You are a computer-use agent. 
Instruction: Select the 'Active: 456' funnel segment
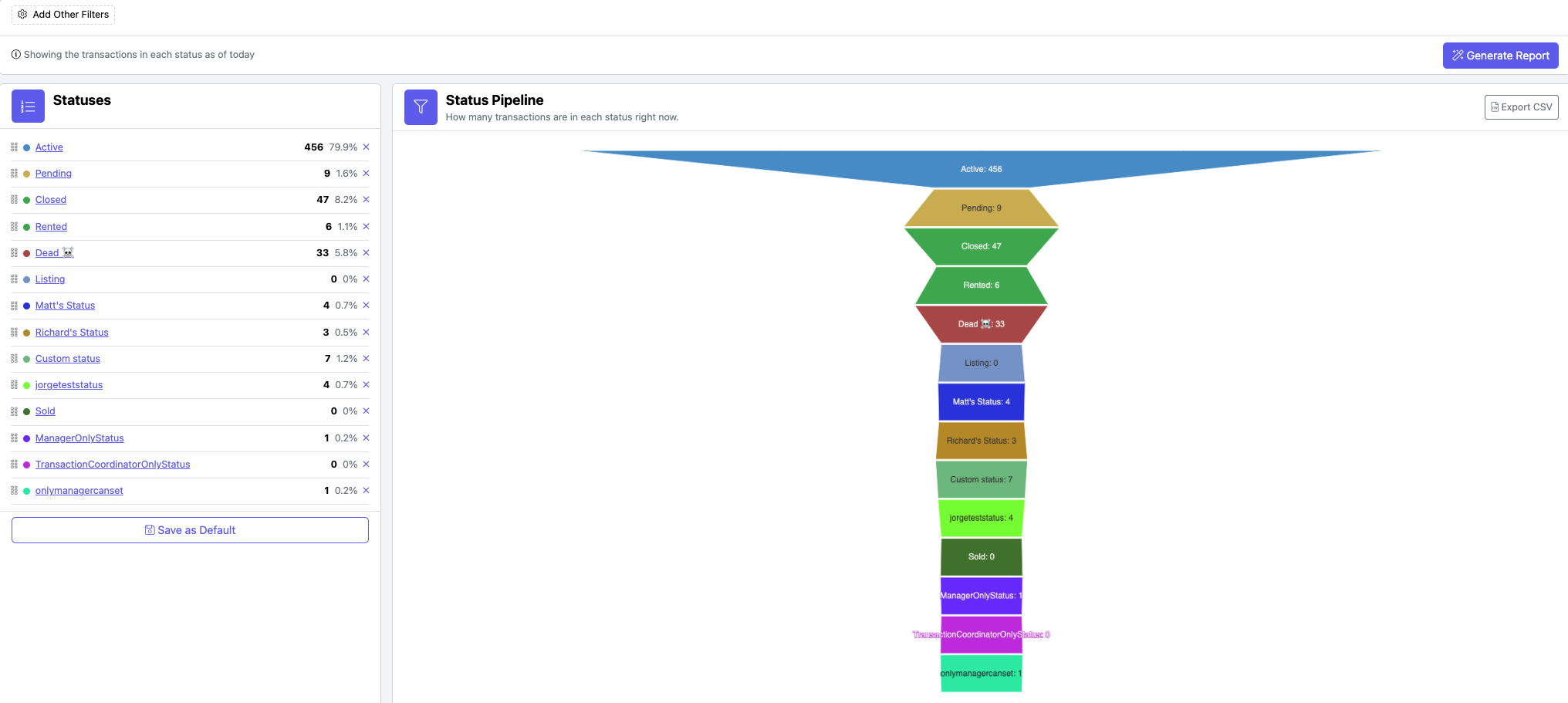click(982, 169)
